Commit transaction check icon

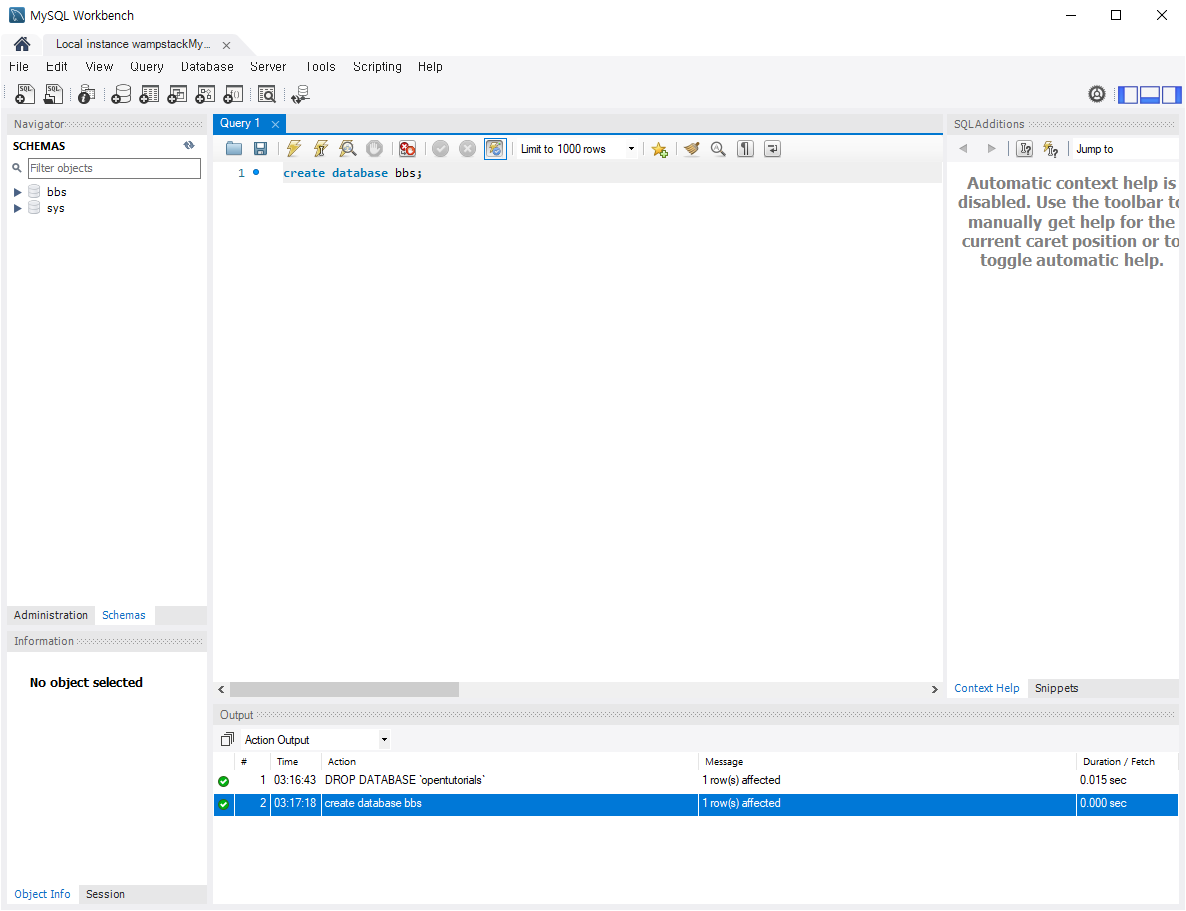pyautogui.click(x=440, y=149)
